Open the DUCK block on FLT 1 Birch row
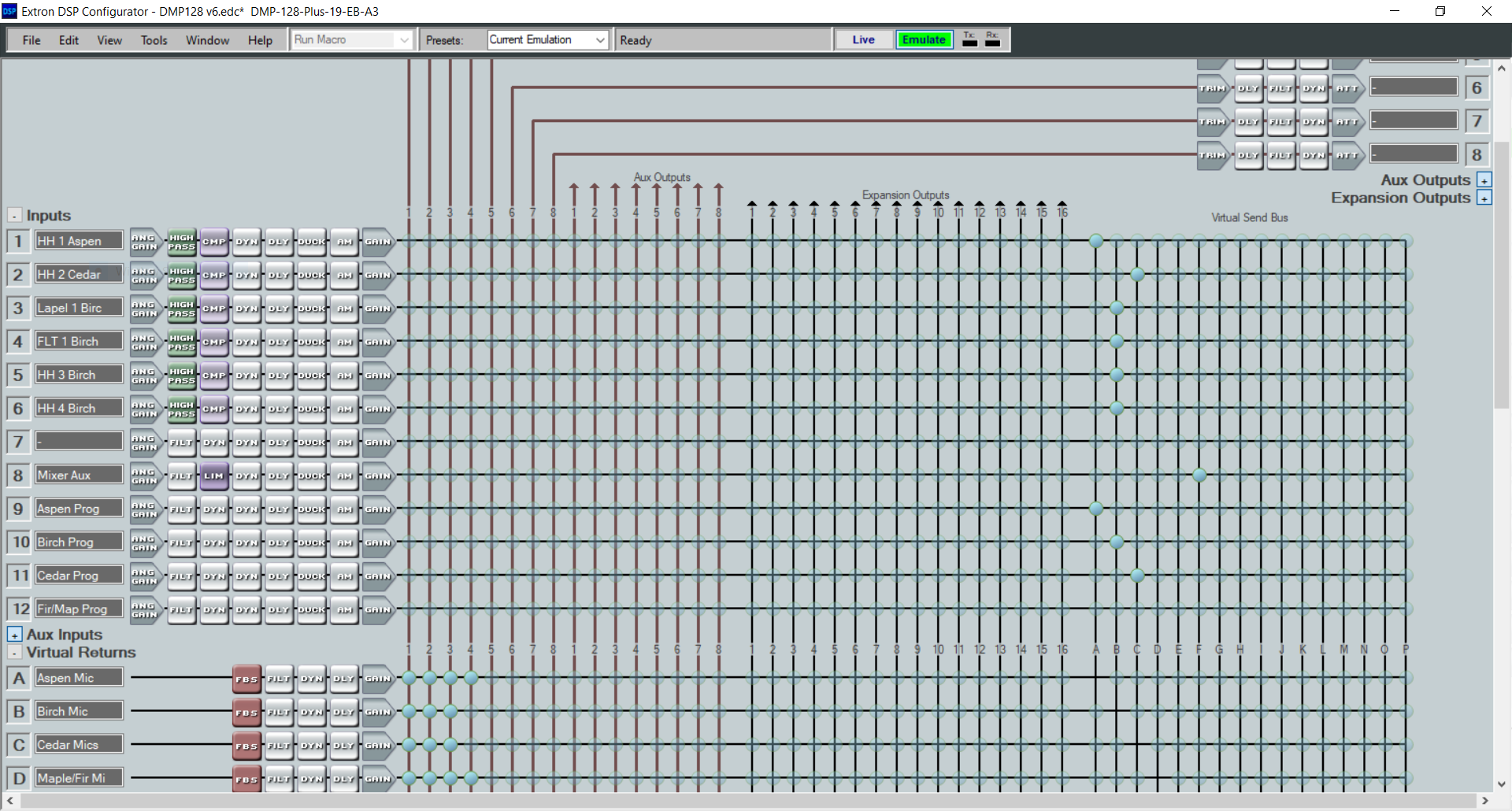The width and height of the screenshot is (1512, 811). [x=311, y=343]
